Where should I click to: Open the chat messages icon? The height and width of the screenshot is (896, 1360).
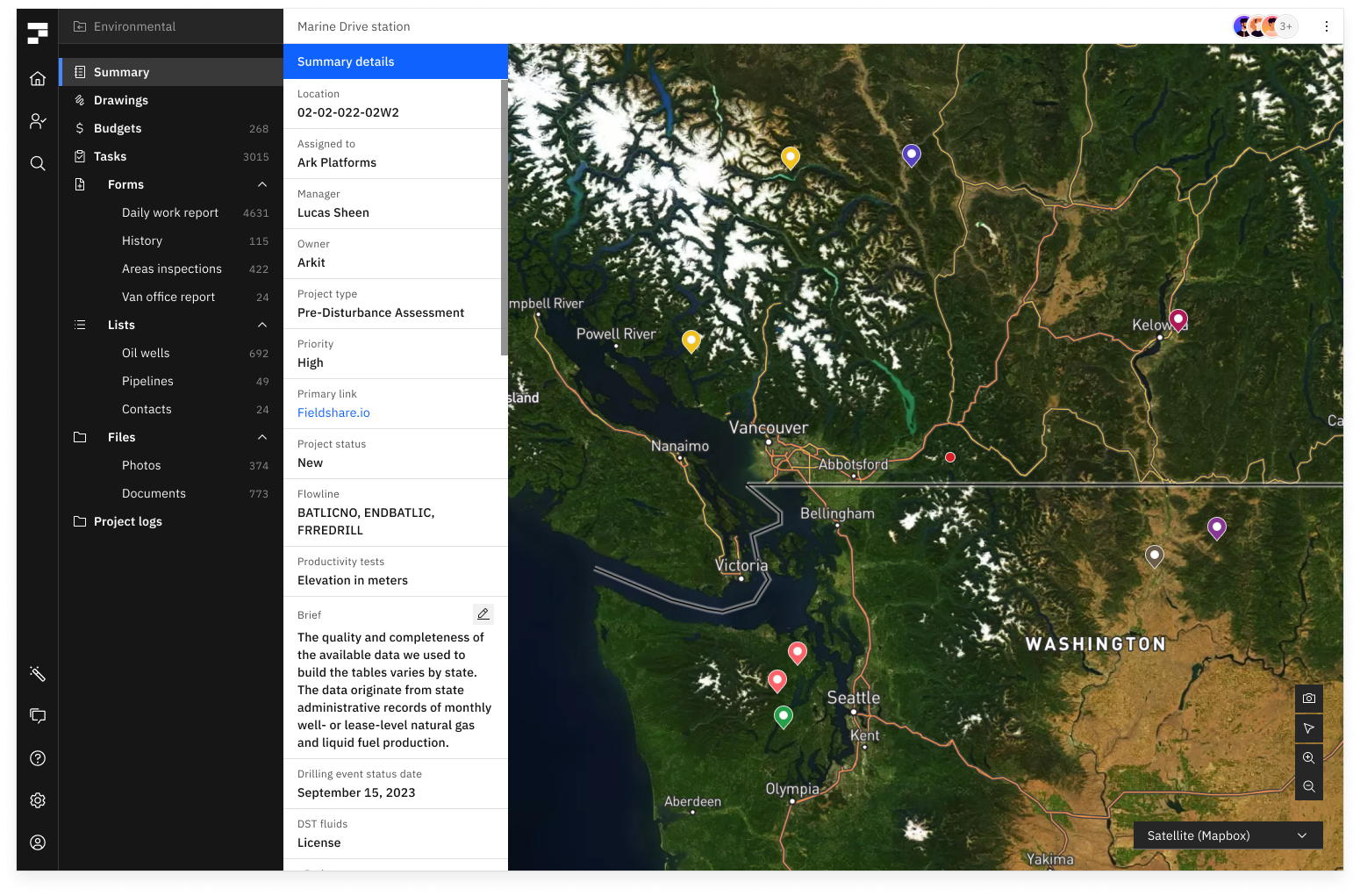[38, 716]
